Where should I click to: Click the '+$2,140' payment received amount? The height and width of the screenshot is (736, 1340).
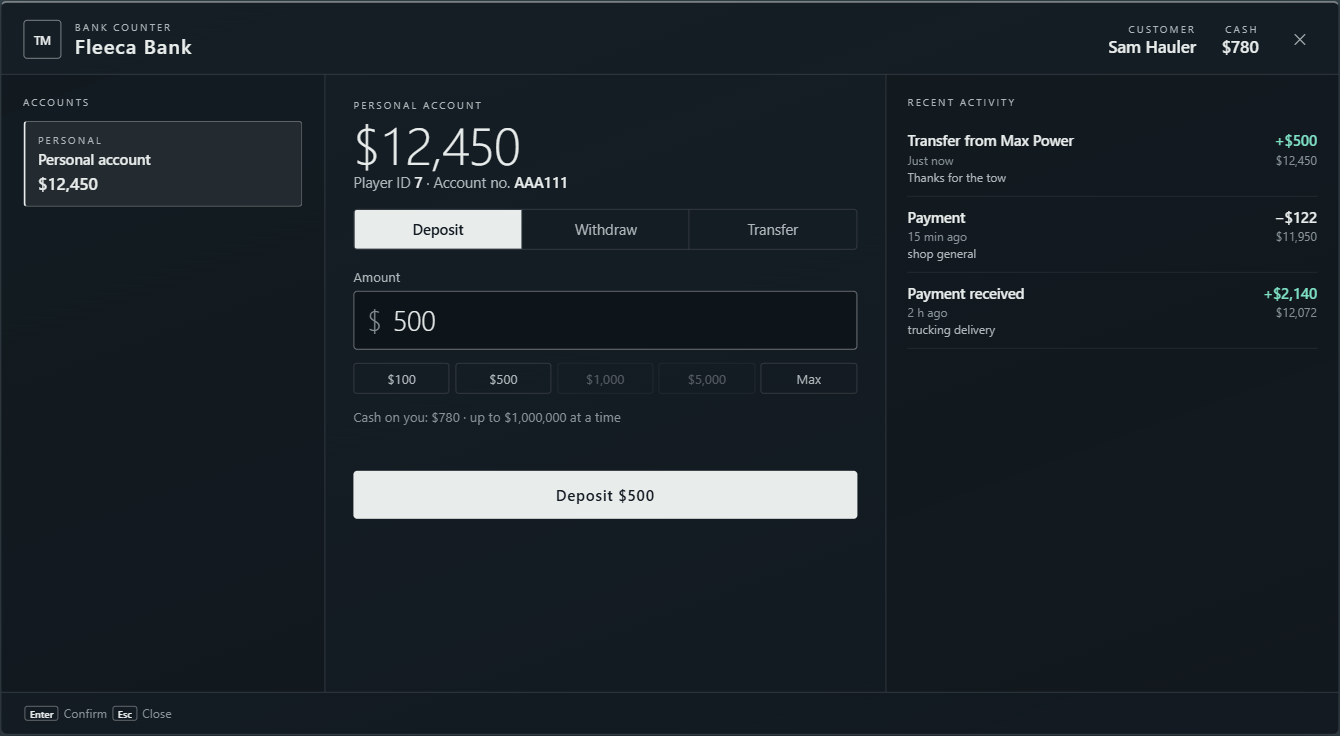coord(1290,294)
